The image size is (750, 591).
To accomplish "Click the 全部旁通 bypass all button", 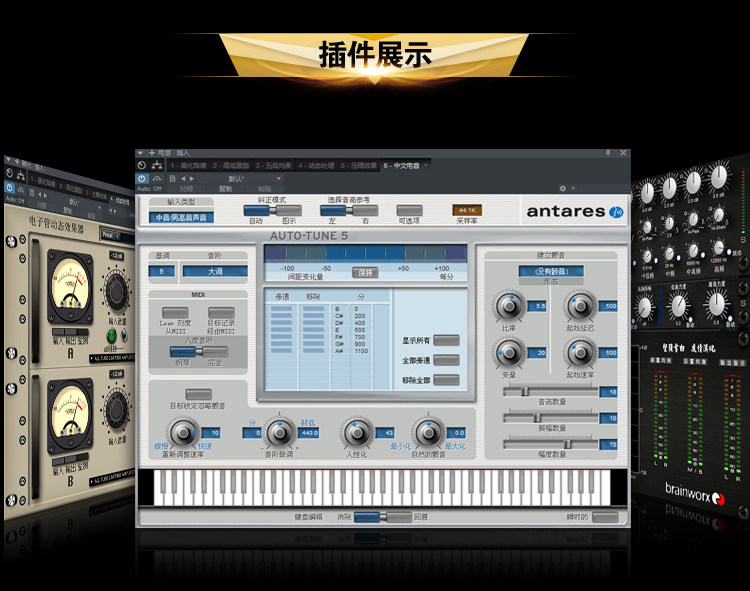I will (x=446, y=360).
